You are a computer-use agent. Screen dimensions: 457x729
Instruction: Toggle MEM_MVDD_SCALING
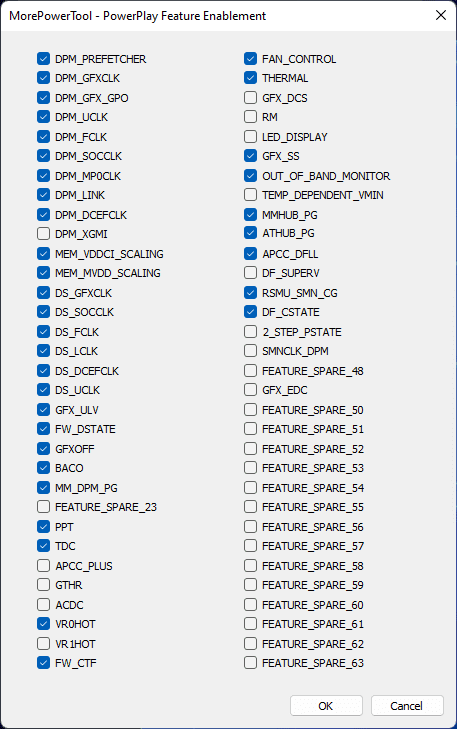43,273
